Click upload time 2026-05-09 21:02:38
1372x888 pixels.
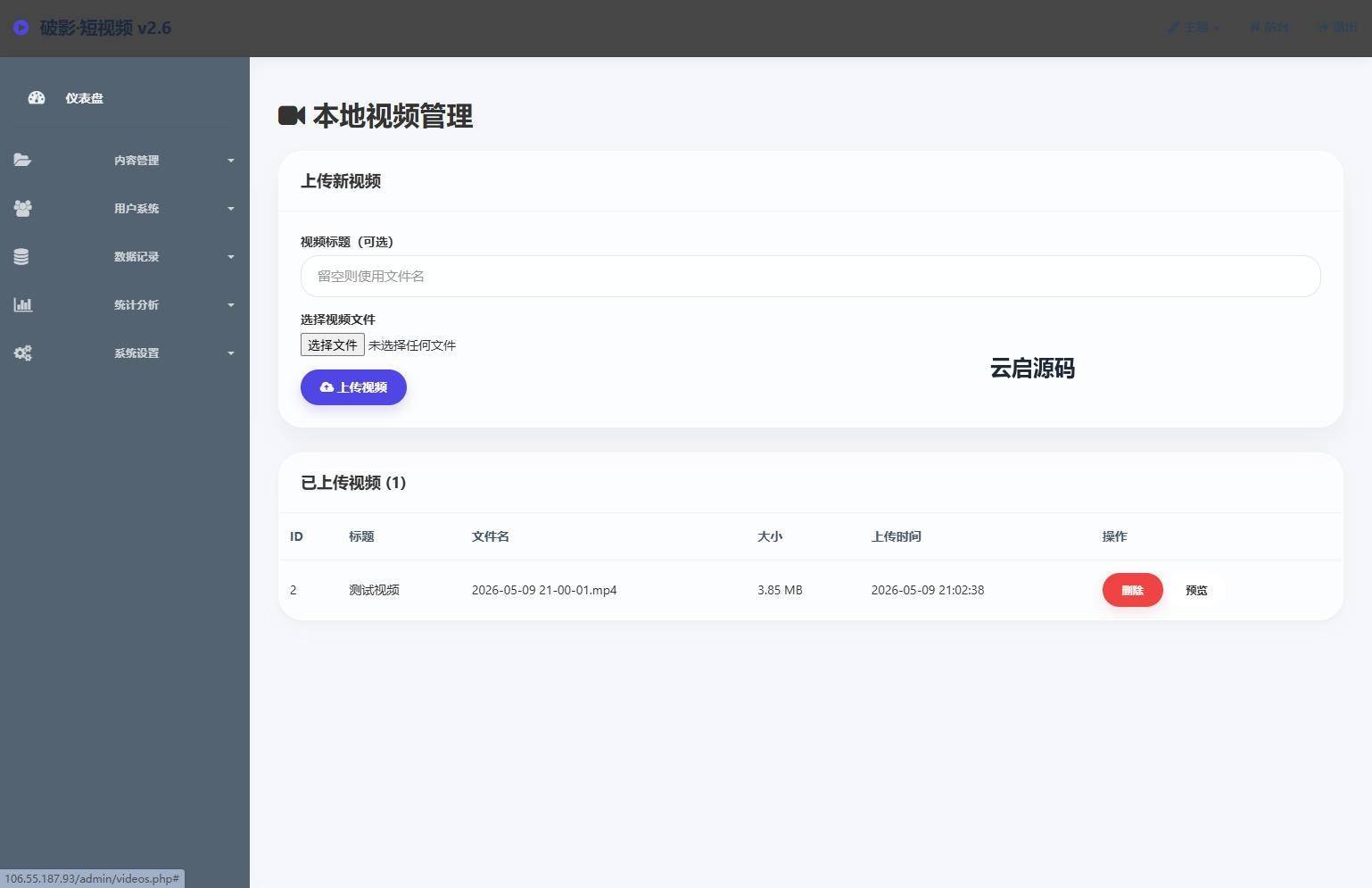(928, 590)
